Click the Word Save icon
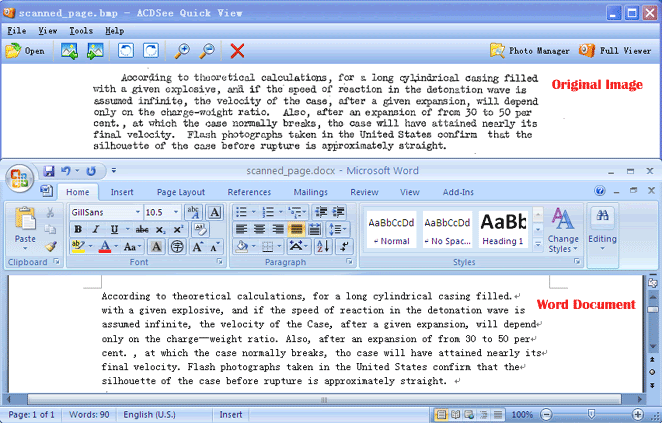The height and width of the screenshot is (423, 662). 49,171
